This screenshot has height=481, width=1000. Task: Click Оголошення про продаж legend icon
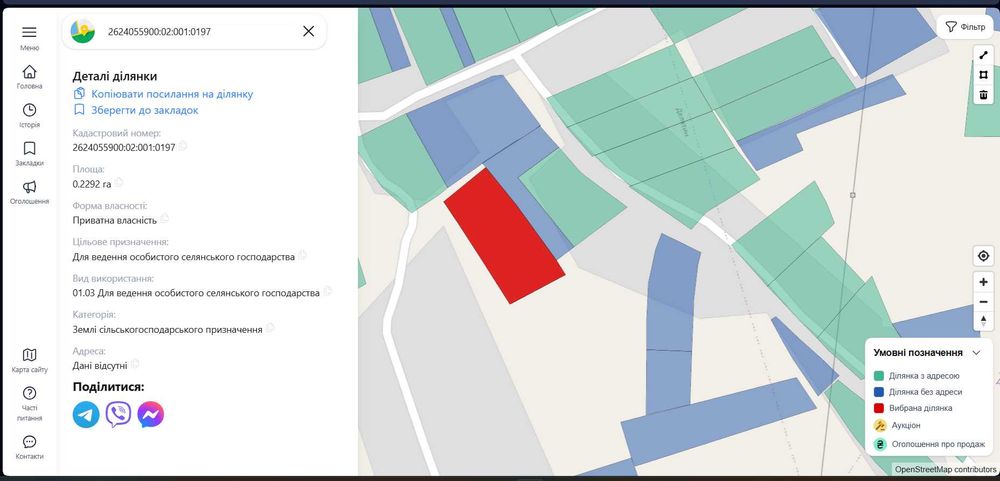point(880,445)
